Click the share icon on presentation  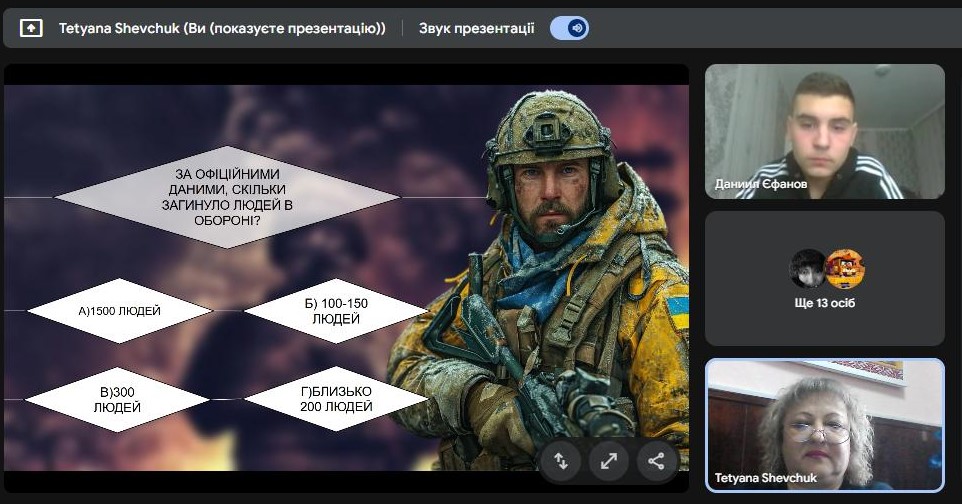click(x=656, y=460)
